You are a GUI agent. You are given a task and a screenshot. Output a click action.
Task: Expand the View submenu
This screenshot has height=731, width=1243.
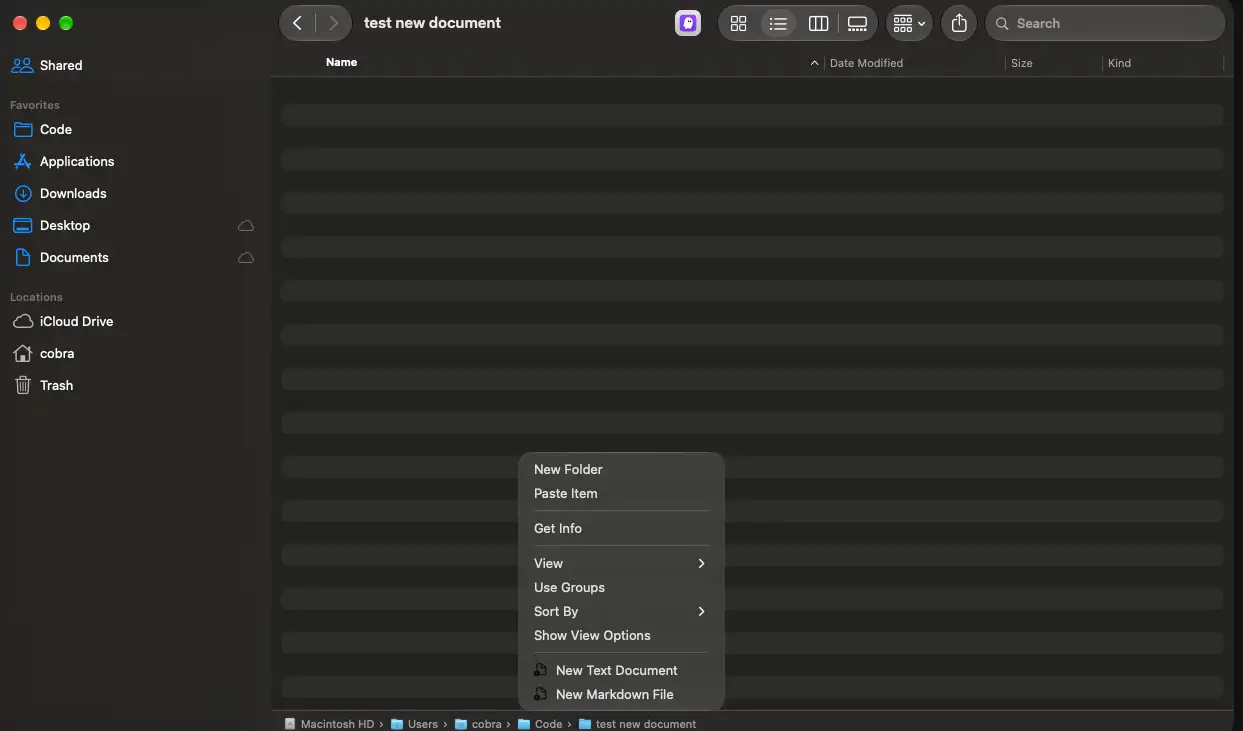[x=621, y=563]
